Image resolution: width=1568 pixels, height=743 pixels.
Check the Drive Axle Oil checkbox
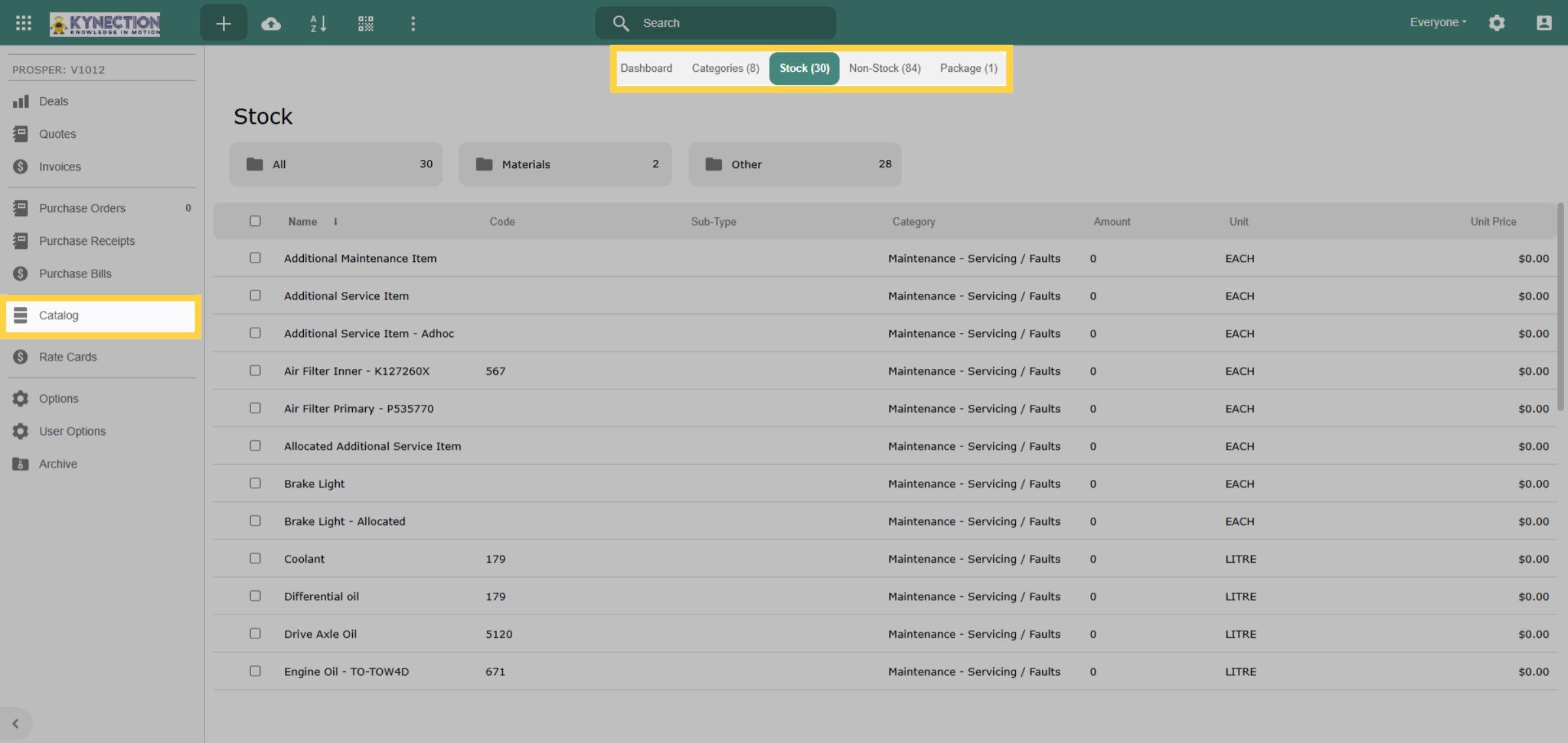coord(255,633)
